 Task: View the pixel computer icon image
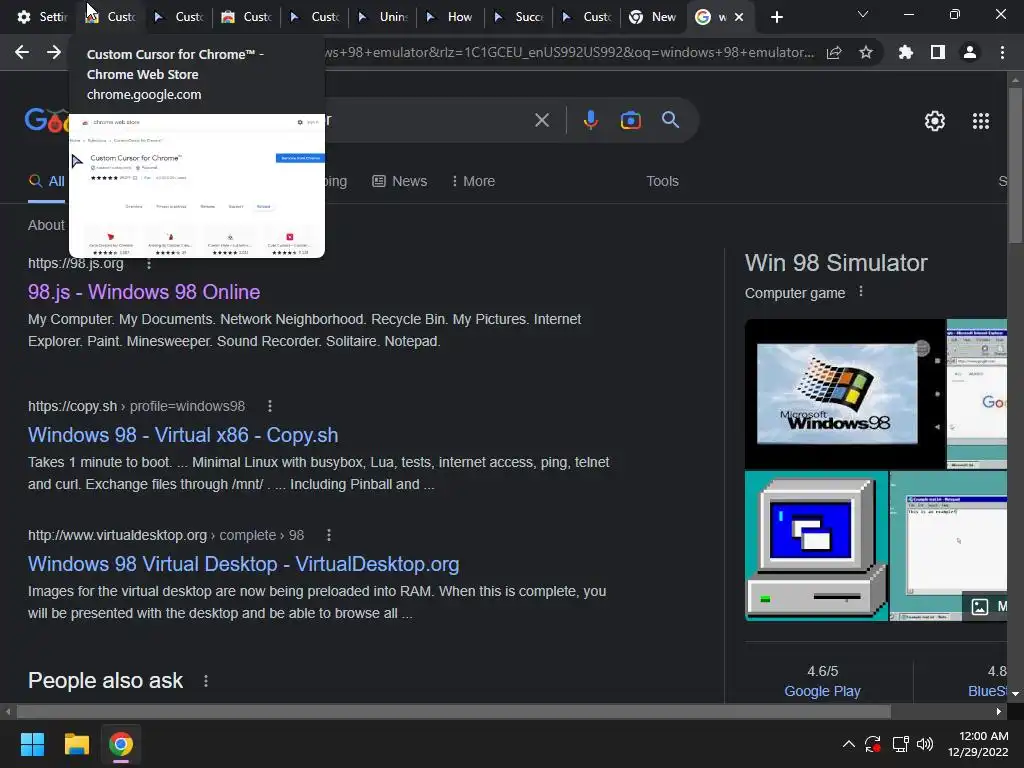pyautogui.click(x=816, y=546)
